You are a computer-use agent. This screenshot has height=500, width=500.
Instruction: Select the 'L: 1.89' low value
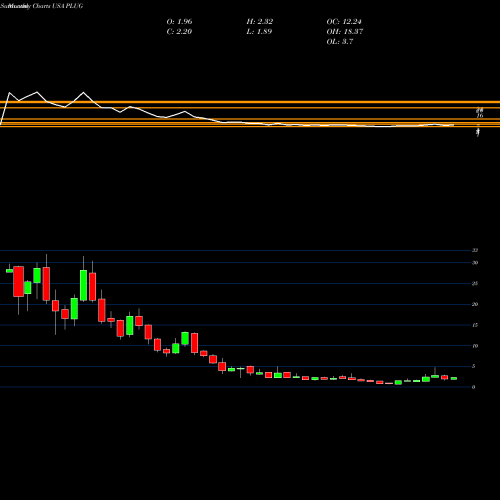(259, 32)
